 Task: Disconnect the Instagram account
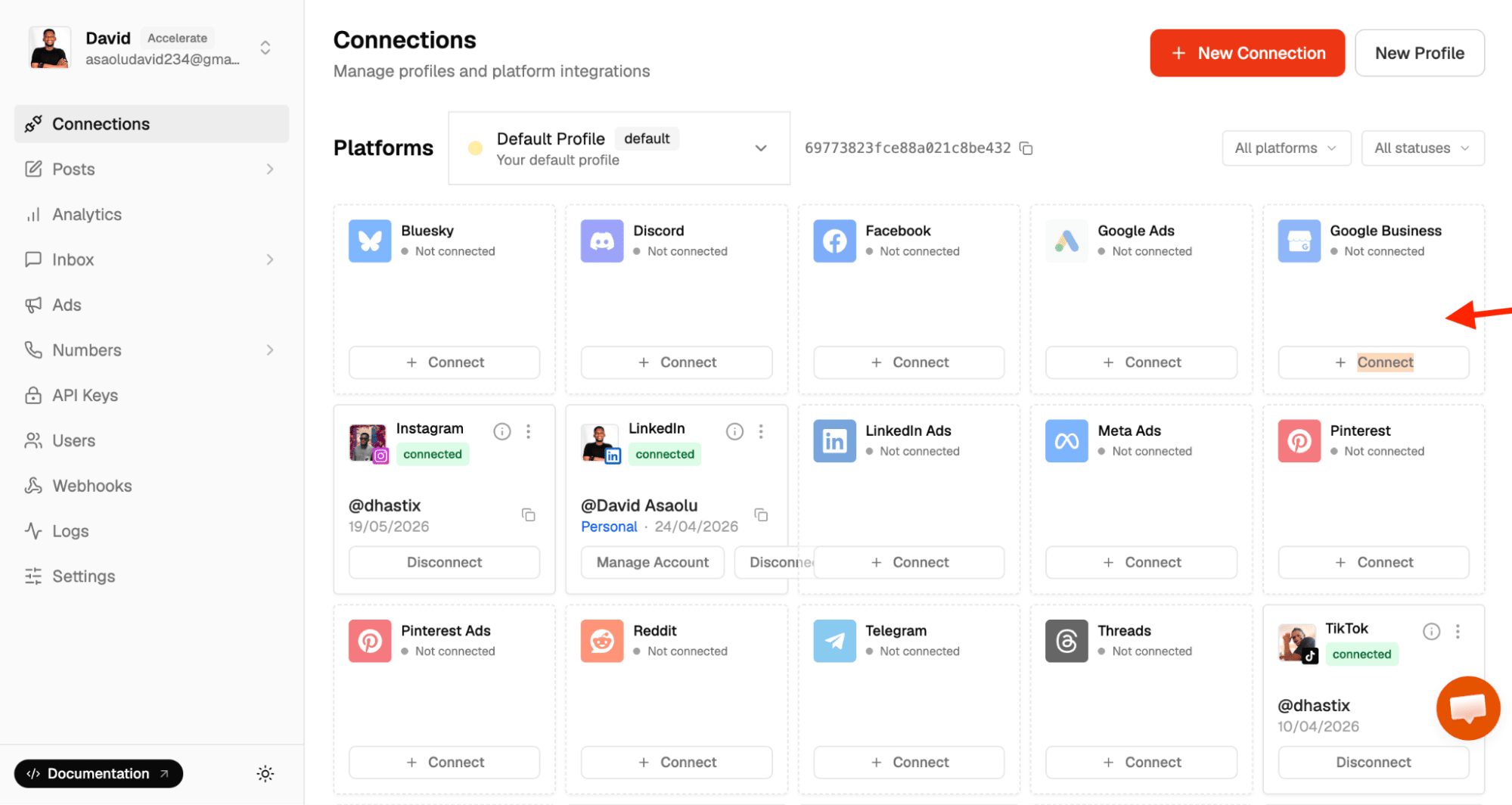point(444,562)
